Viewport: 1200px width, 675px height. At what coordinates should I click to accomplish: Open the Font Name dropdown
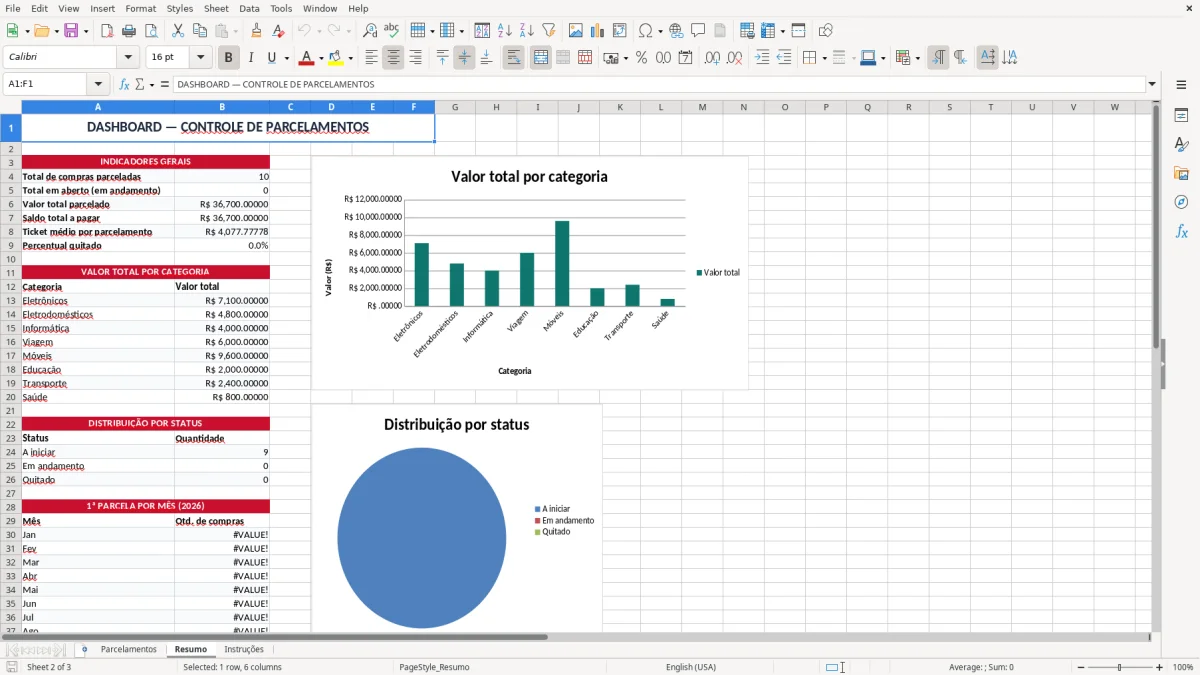[x=128, y=58]
